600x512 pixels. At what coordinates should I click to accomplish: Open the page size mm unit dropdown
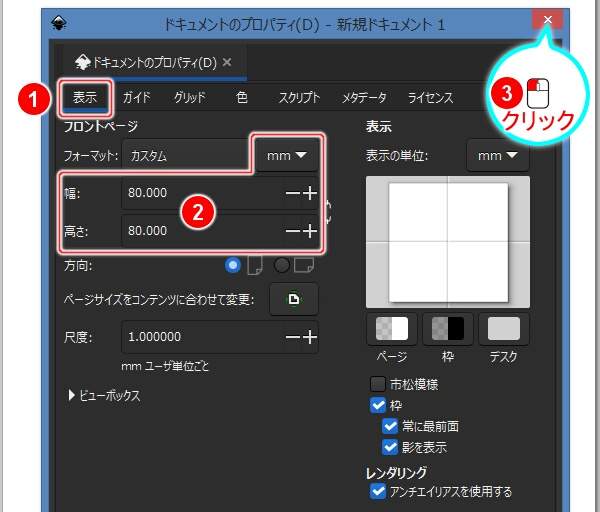click(x=287, y=155)
